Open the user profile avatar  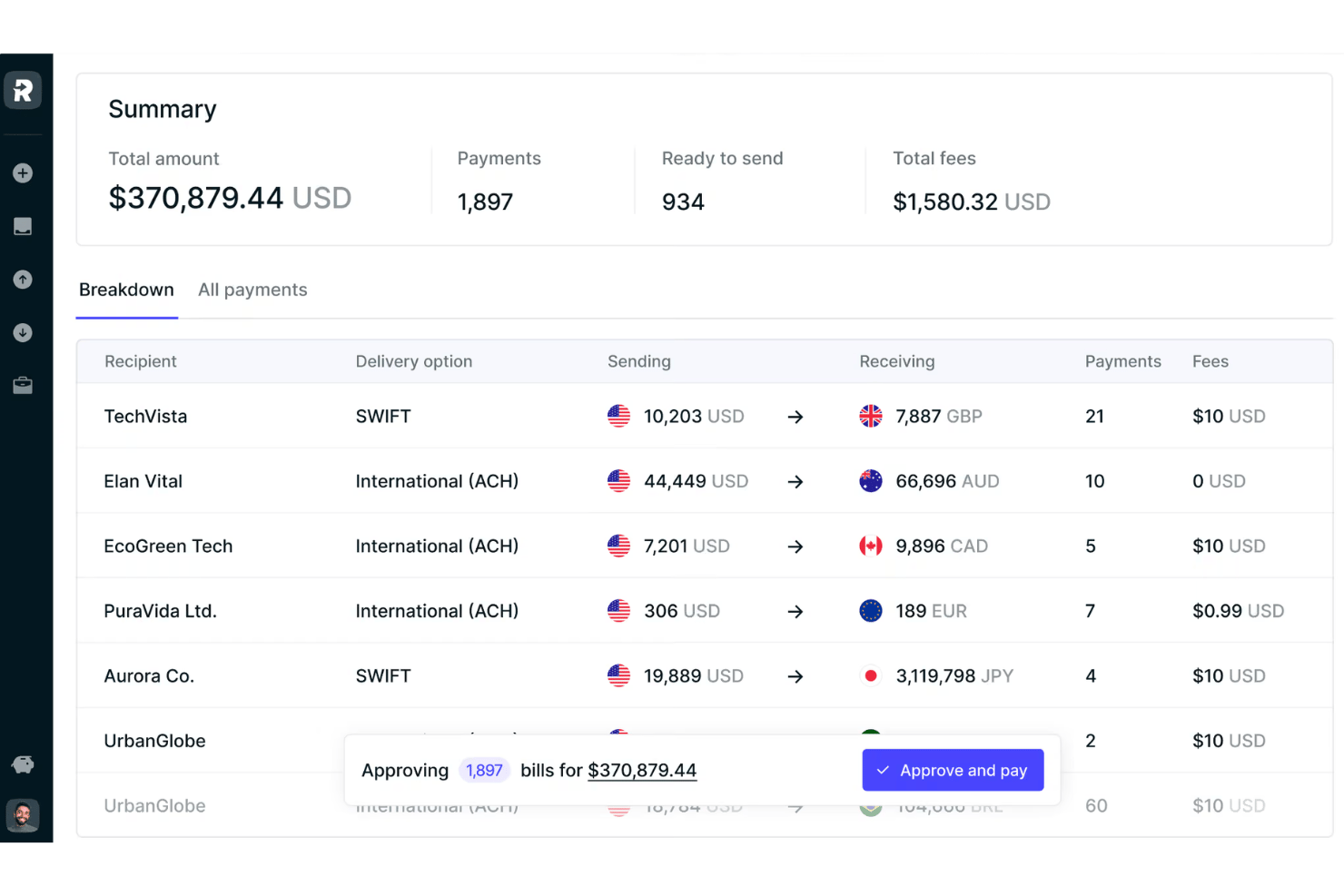23,815
